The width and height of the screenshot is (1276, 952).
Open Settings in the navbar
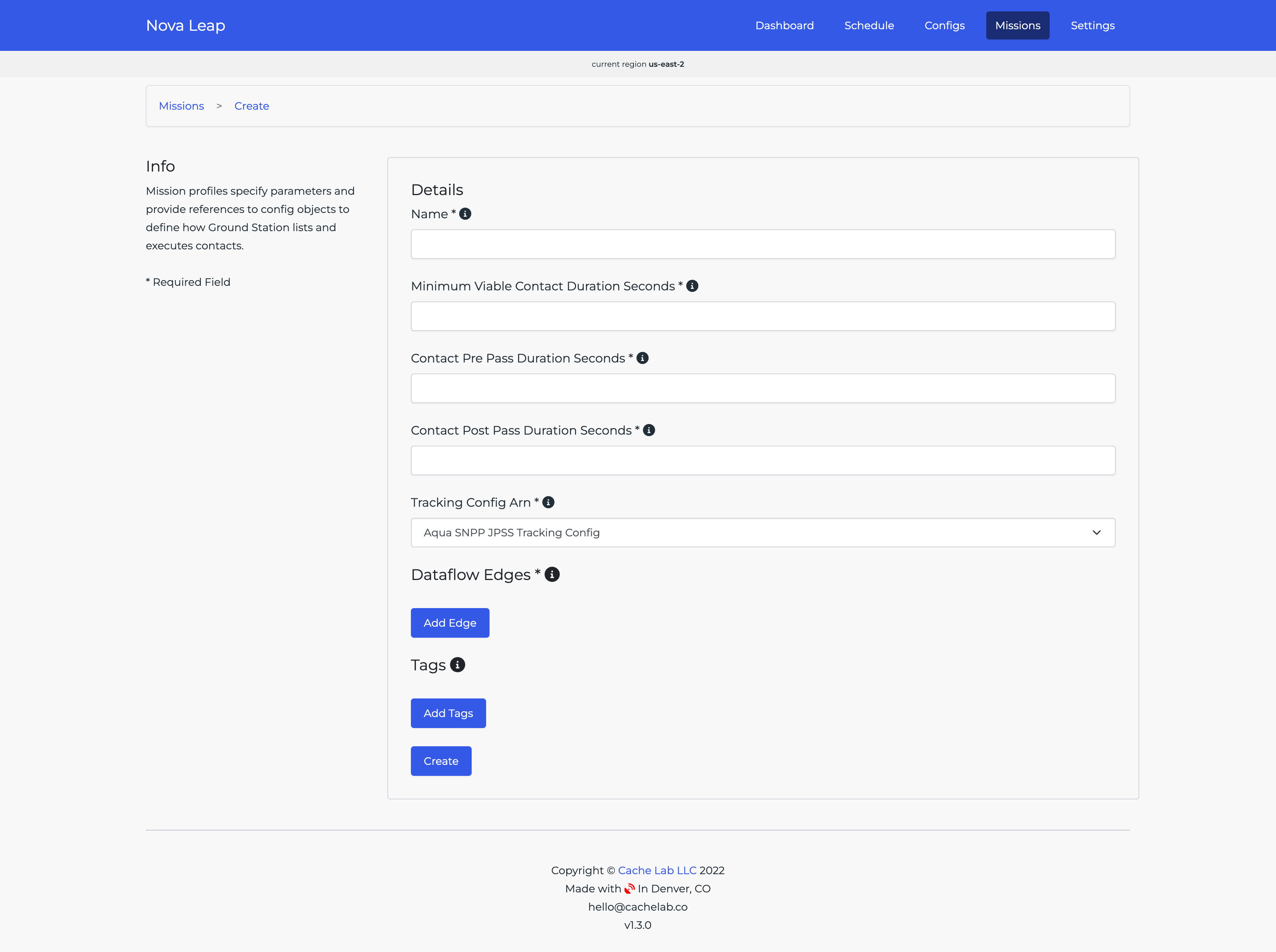[x=1093, y=25]
